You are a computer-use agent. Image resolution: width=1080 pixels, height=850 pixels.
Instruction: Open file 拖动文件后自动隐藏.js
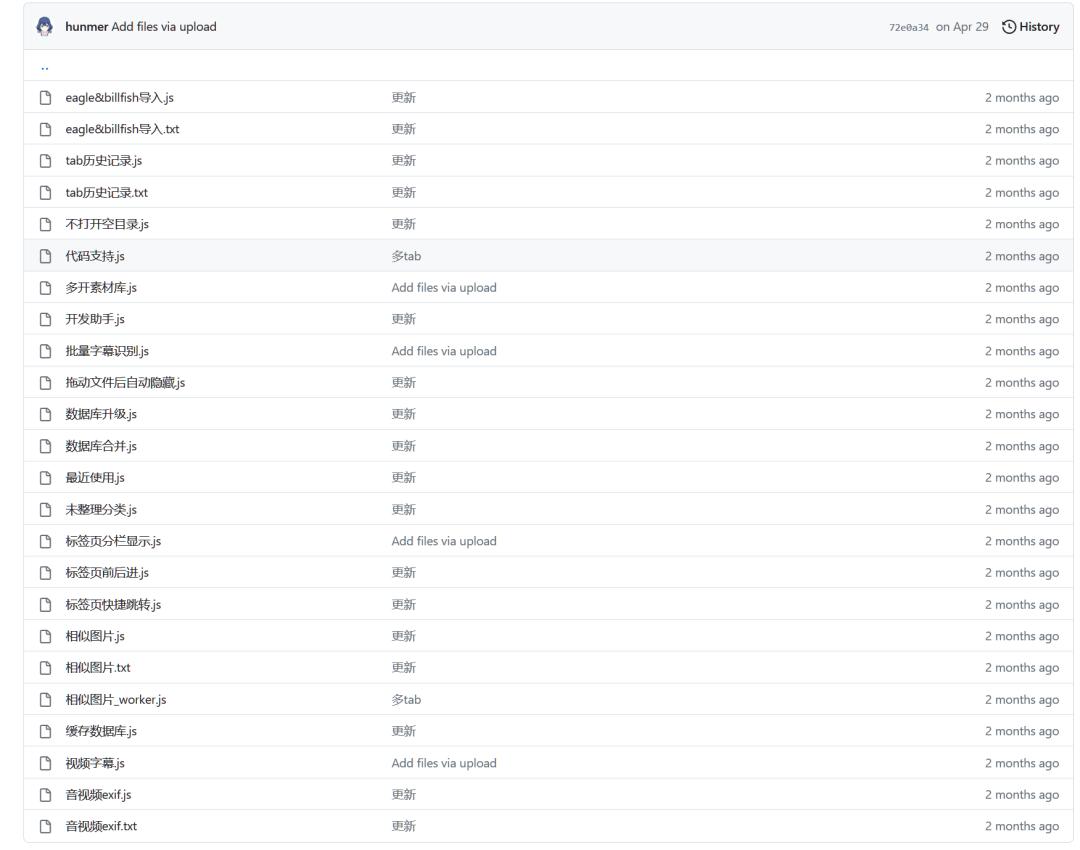coord(125,383)
